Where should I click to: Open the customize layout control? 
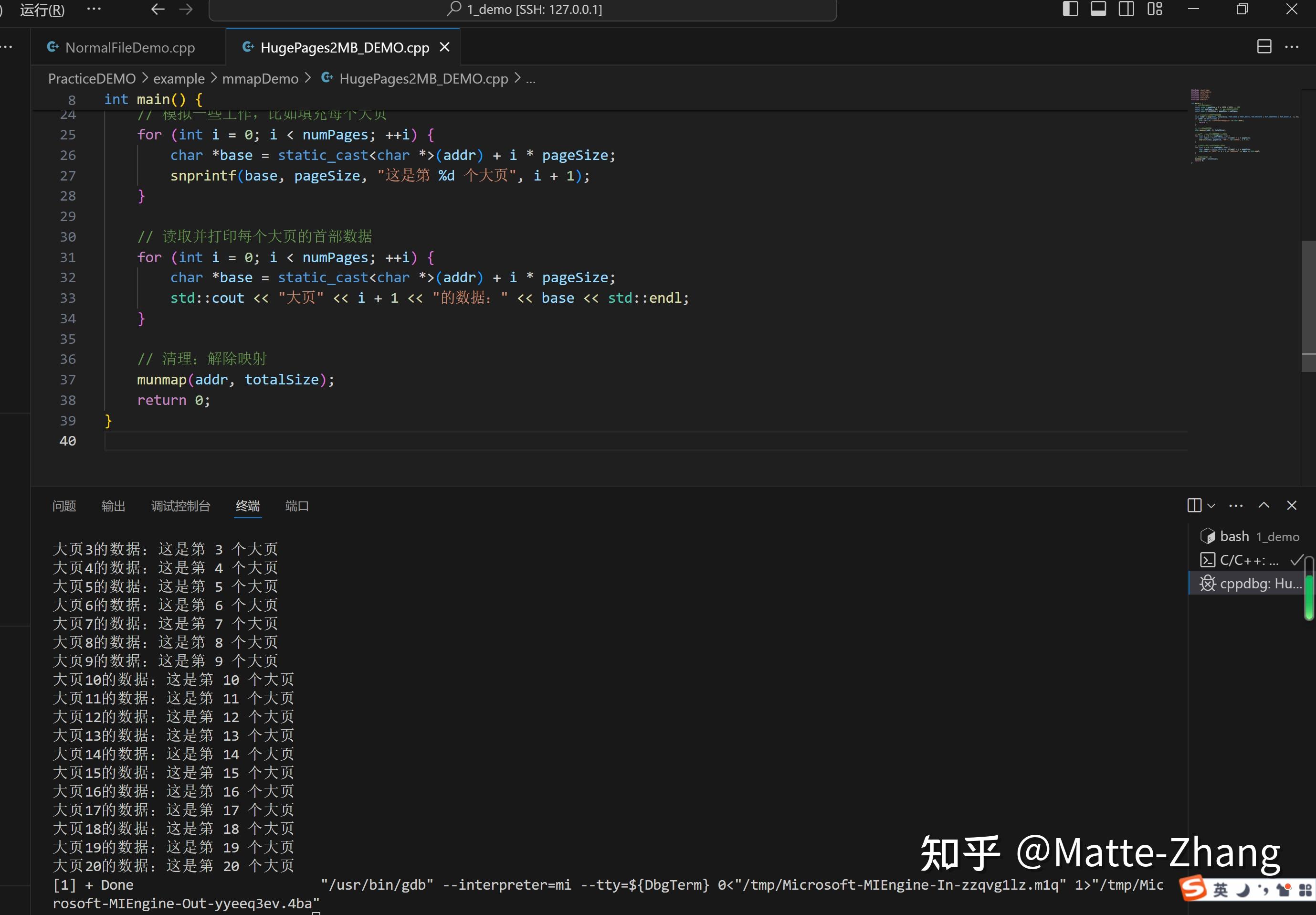[x=1155, y=9]
